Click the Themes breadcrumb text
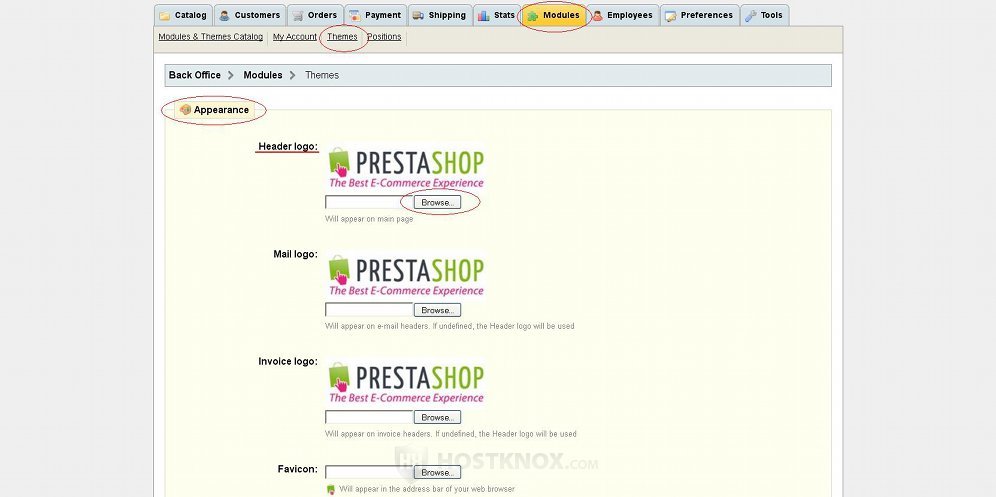Viewport: 996px width, 497px height. point(322,75)
